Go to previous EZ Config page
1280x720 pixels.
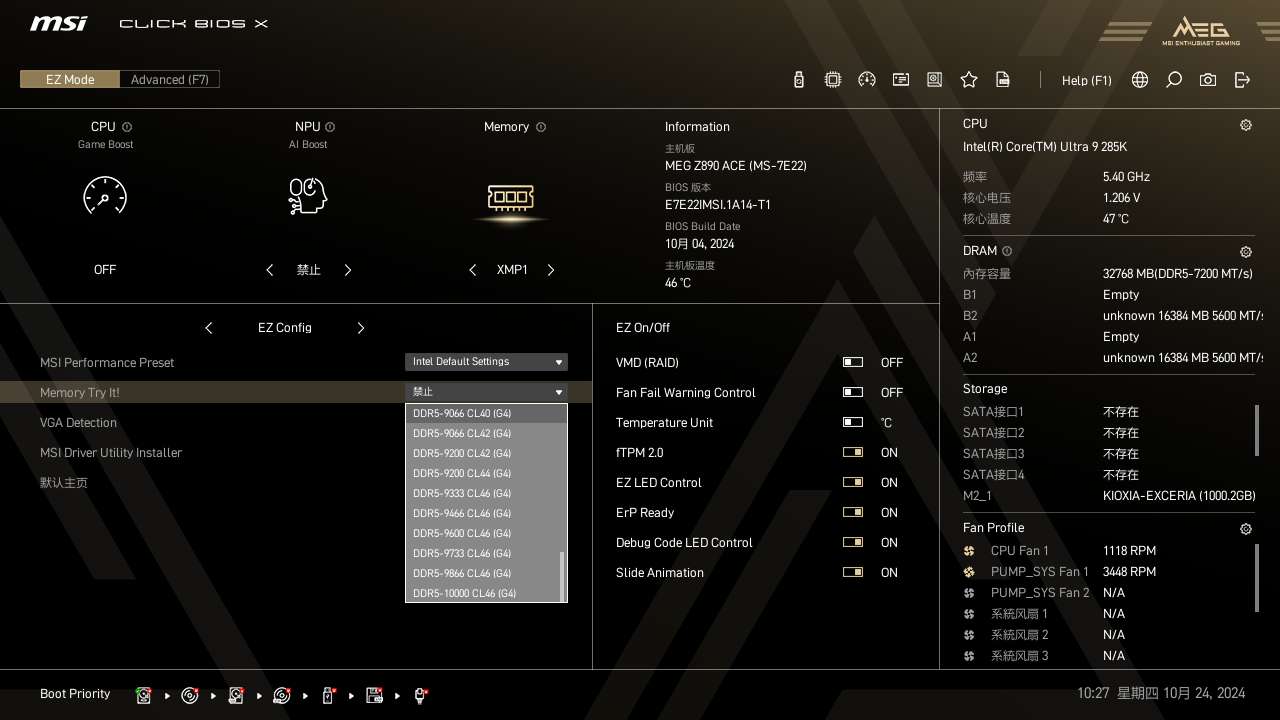coord(208,328)
